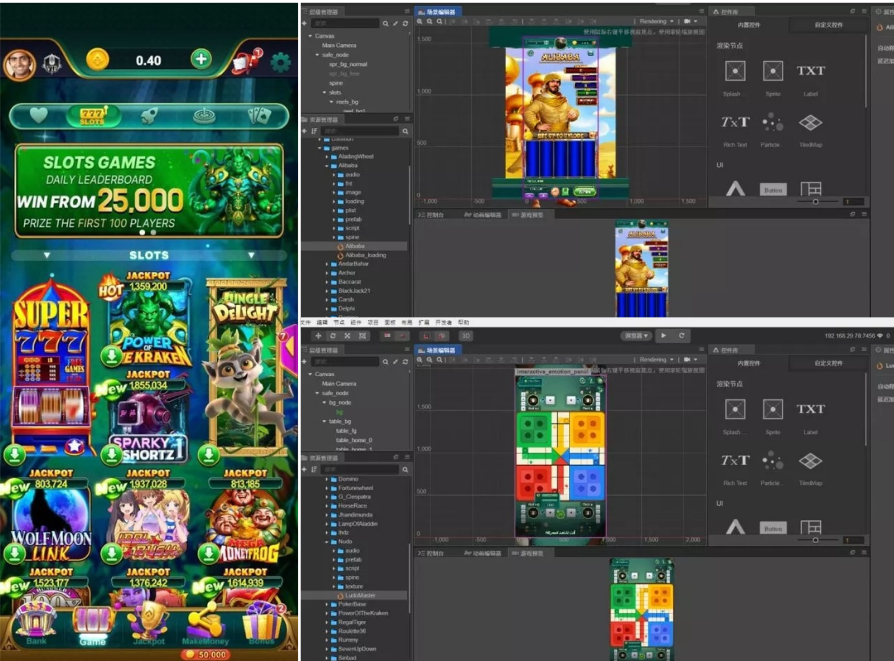894x661 pixels.
Task: Open the player profile avatar in the casino app
Action: pyautogui.click(x=19, y=64)
